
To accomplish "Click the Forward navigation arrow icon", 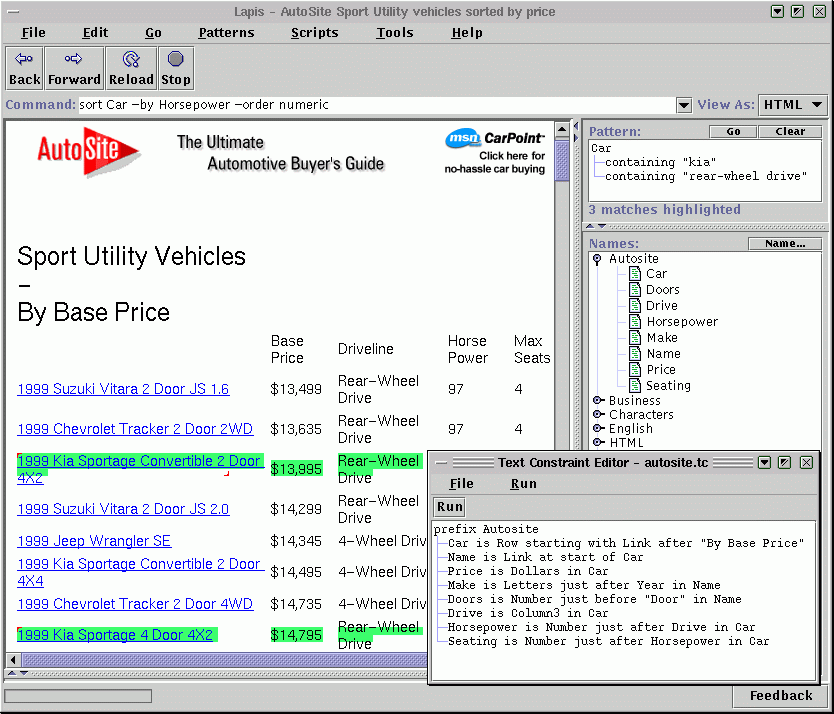I will click(x=74, y=60).
